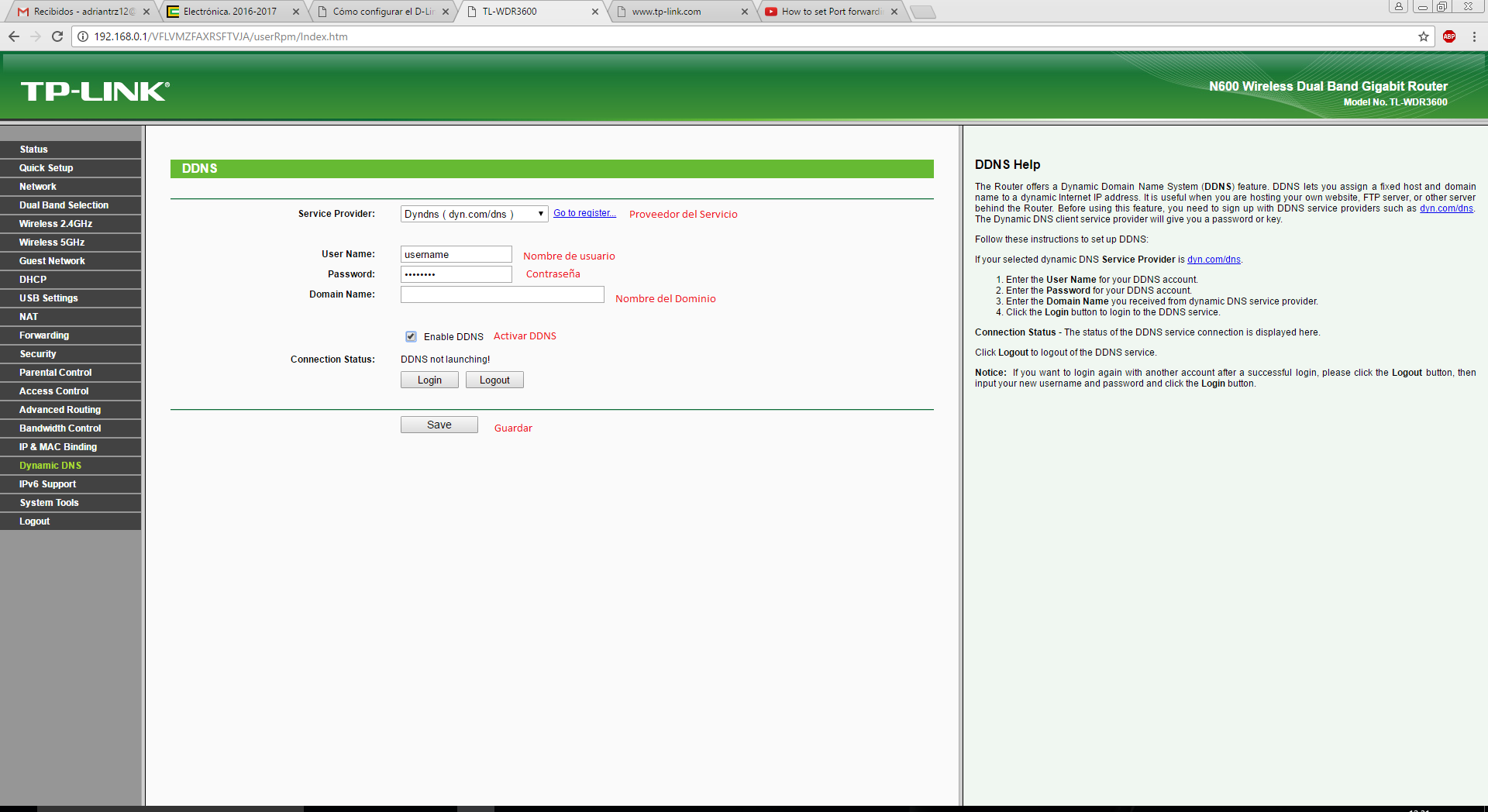The height and width of the screenshot is (812, 1488).
Task: Open dyn.com/dns link in help intro
Action: point(1446,208)
